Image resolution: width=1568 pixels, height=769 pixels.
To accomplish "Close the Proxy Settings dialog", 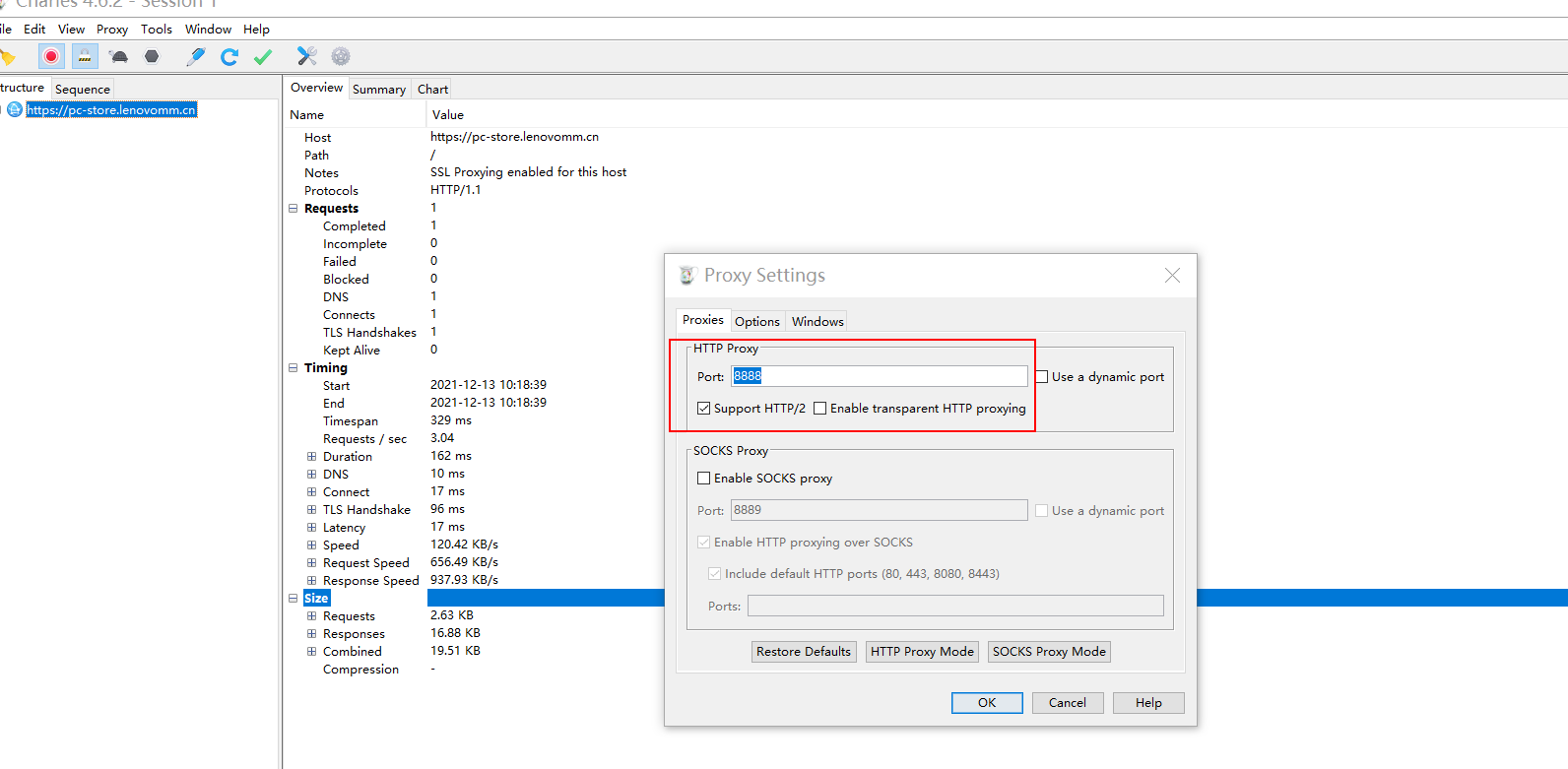I will click(1172, 276).
